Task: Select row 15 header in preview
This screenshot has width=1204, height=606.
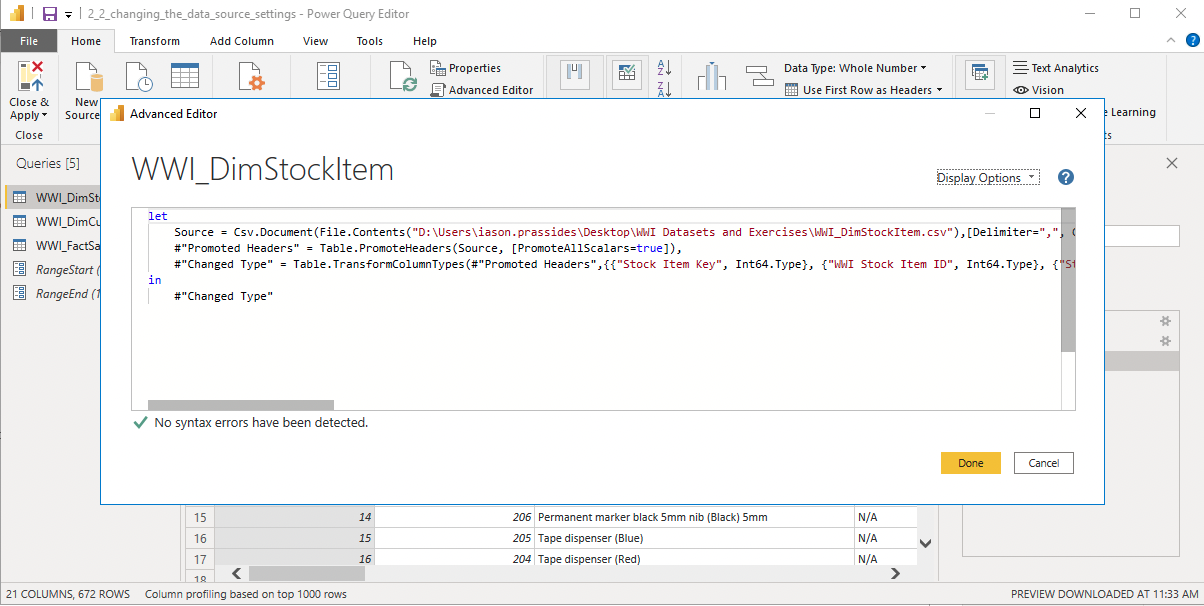Action: (200, 517)
